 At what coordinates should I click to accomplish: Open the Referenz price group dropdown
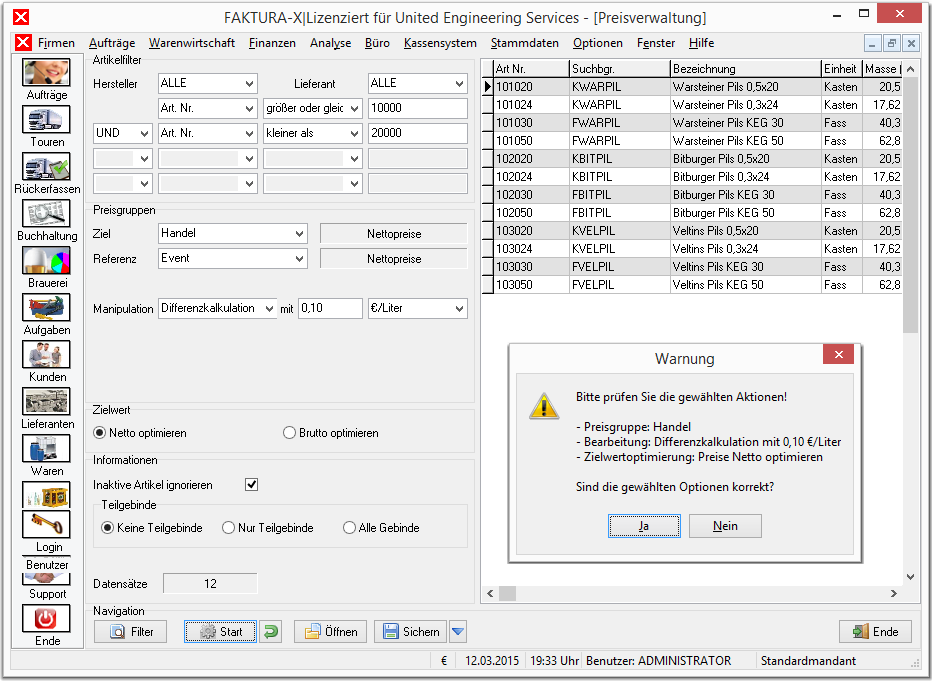pyautogui.click(x=232, y=258)
